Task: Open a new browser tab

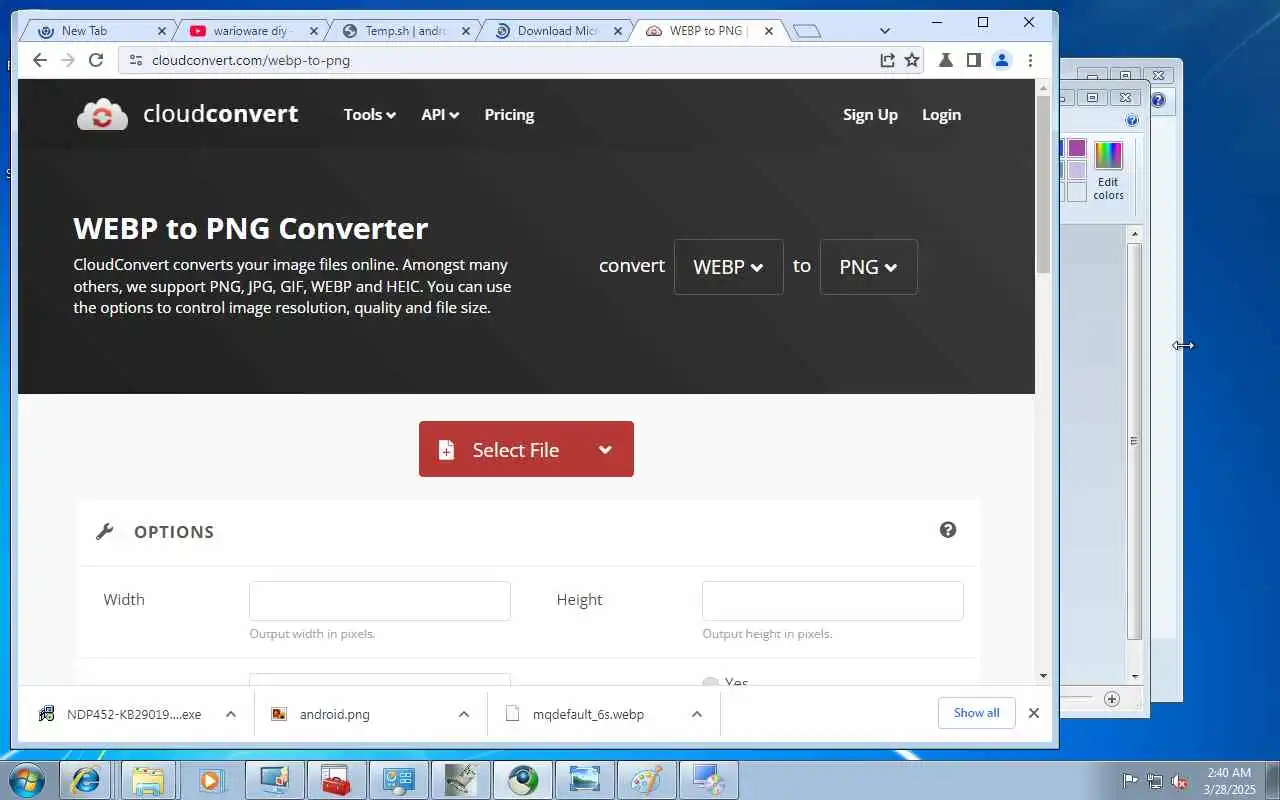Action: [x=806, y=31]
